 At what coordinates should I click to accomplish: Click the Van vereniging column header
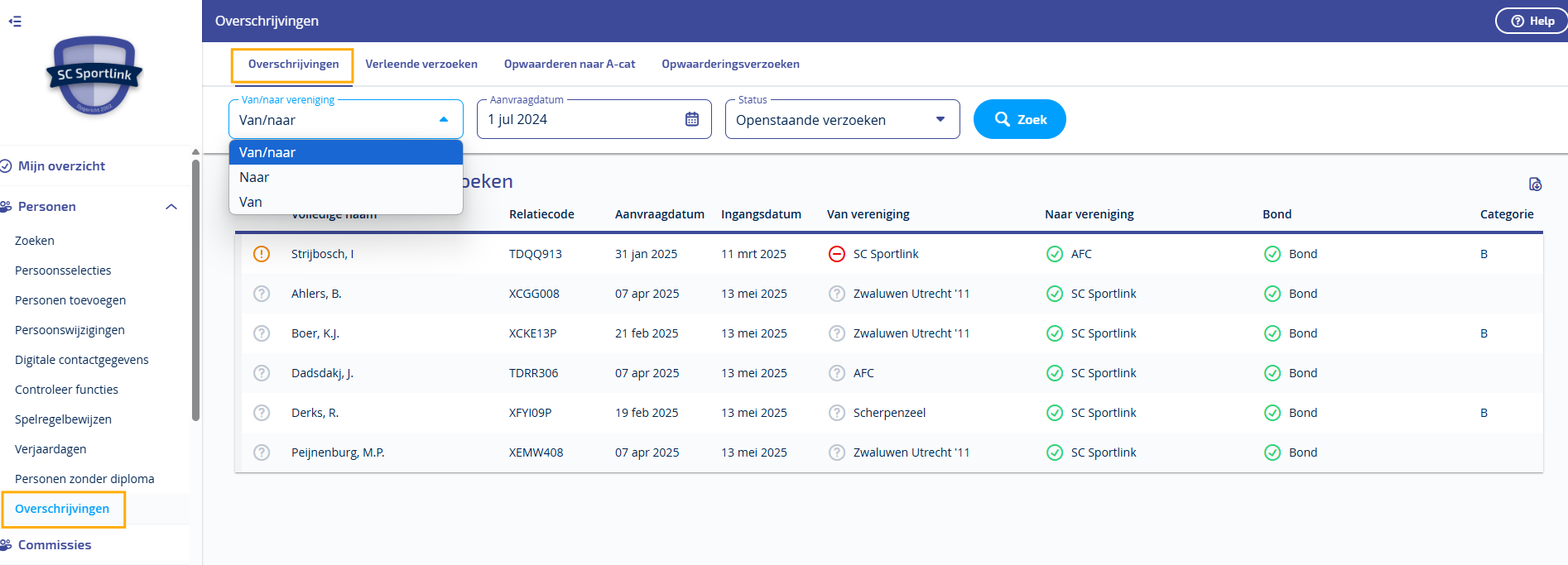[868, 214]
